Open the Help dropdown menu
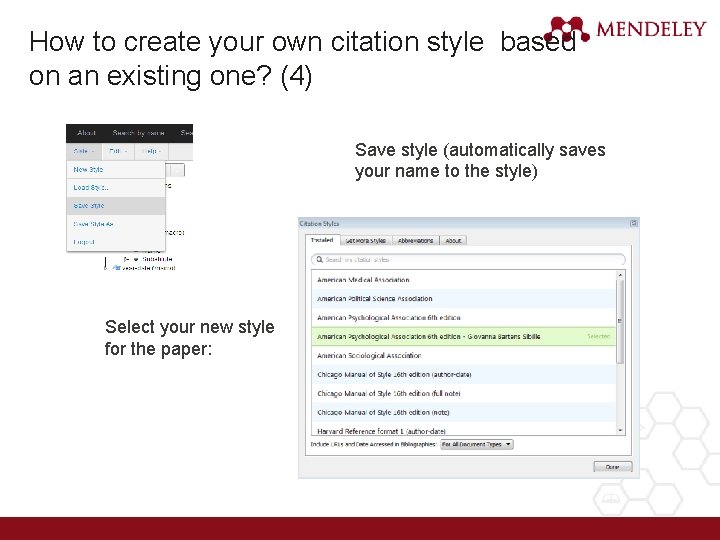The image size is (720, 540). click(151, 151)
